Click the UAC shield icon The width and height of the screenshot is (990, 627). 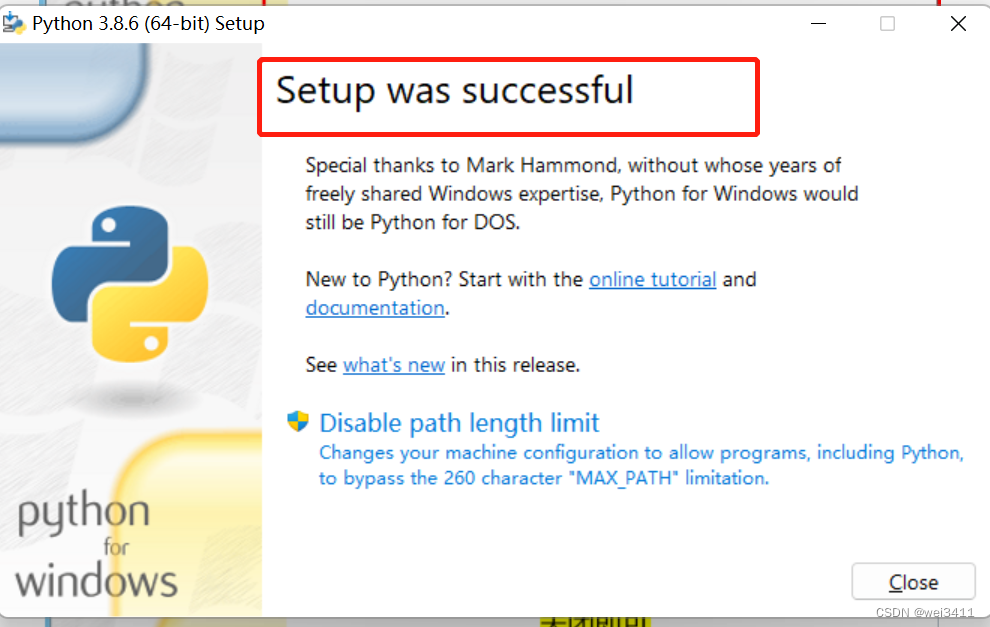298,421
